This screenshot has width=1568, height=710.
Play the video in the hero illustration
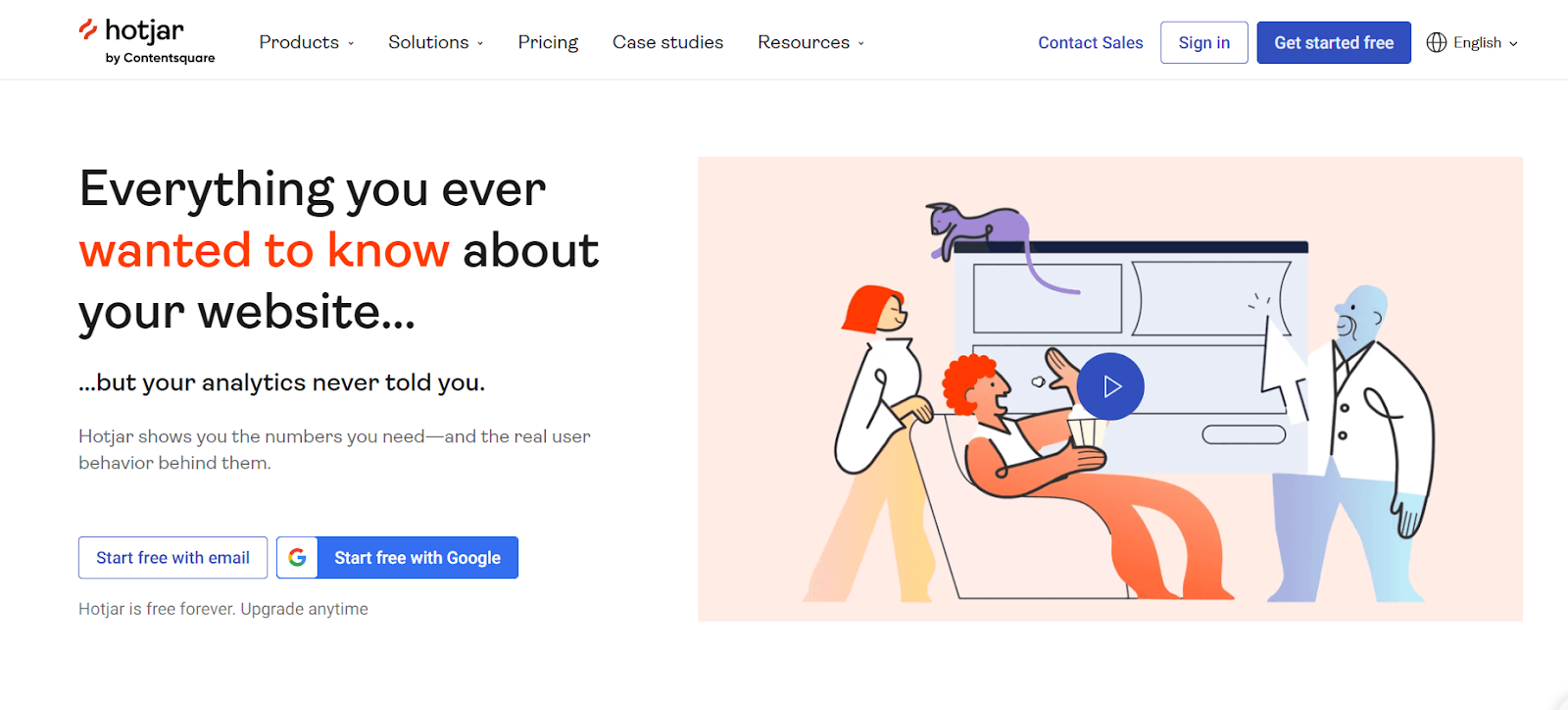pyautogui.click(x=1110, y=386)
